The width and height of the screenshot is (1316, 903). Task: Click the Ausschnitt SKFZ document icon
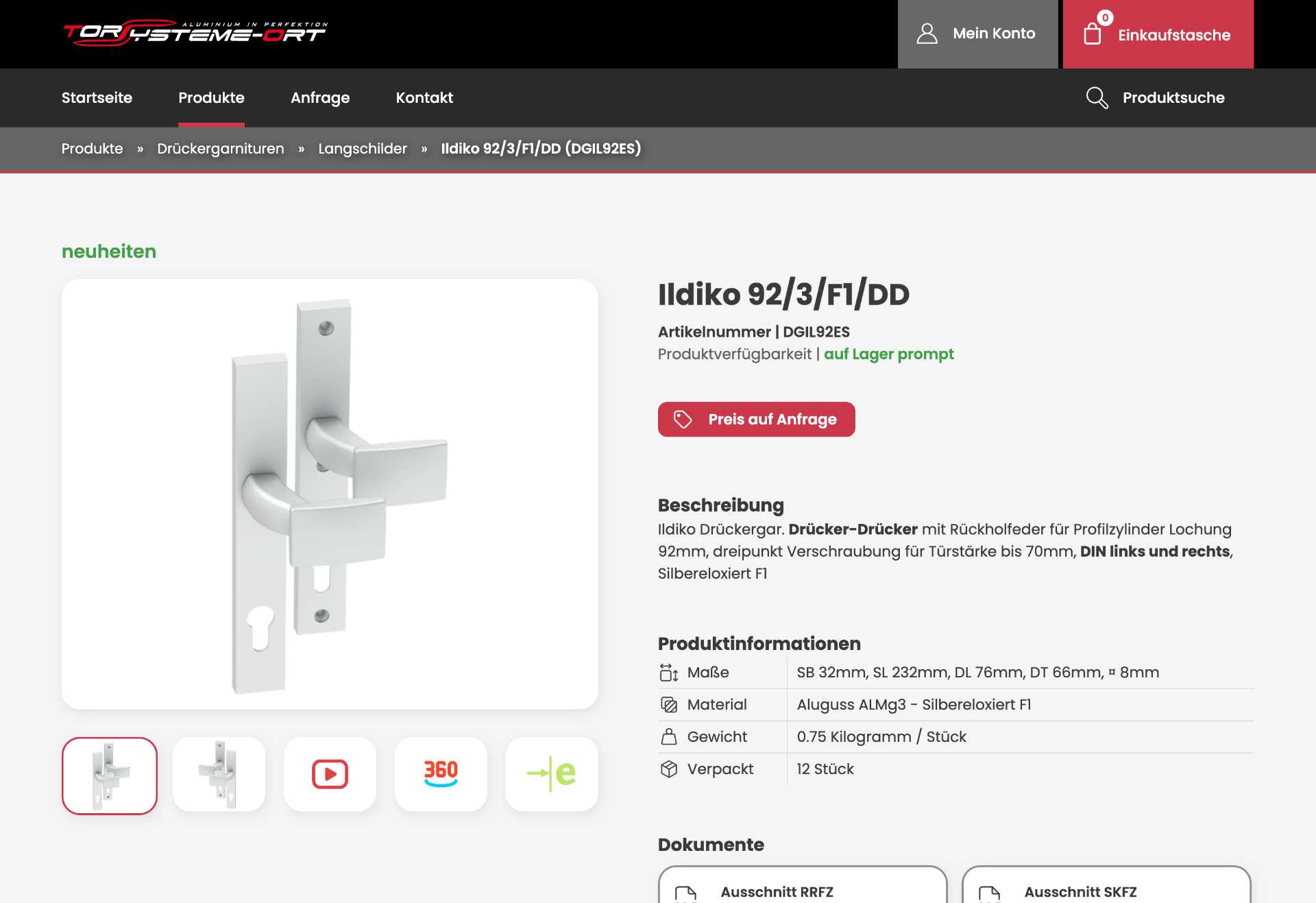990,893
